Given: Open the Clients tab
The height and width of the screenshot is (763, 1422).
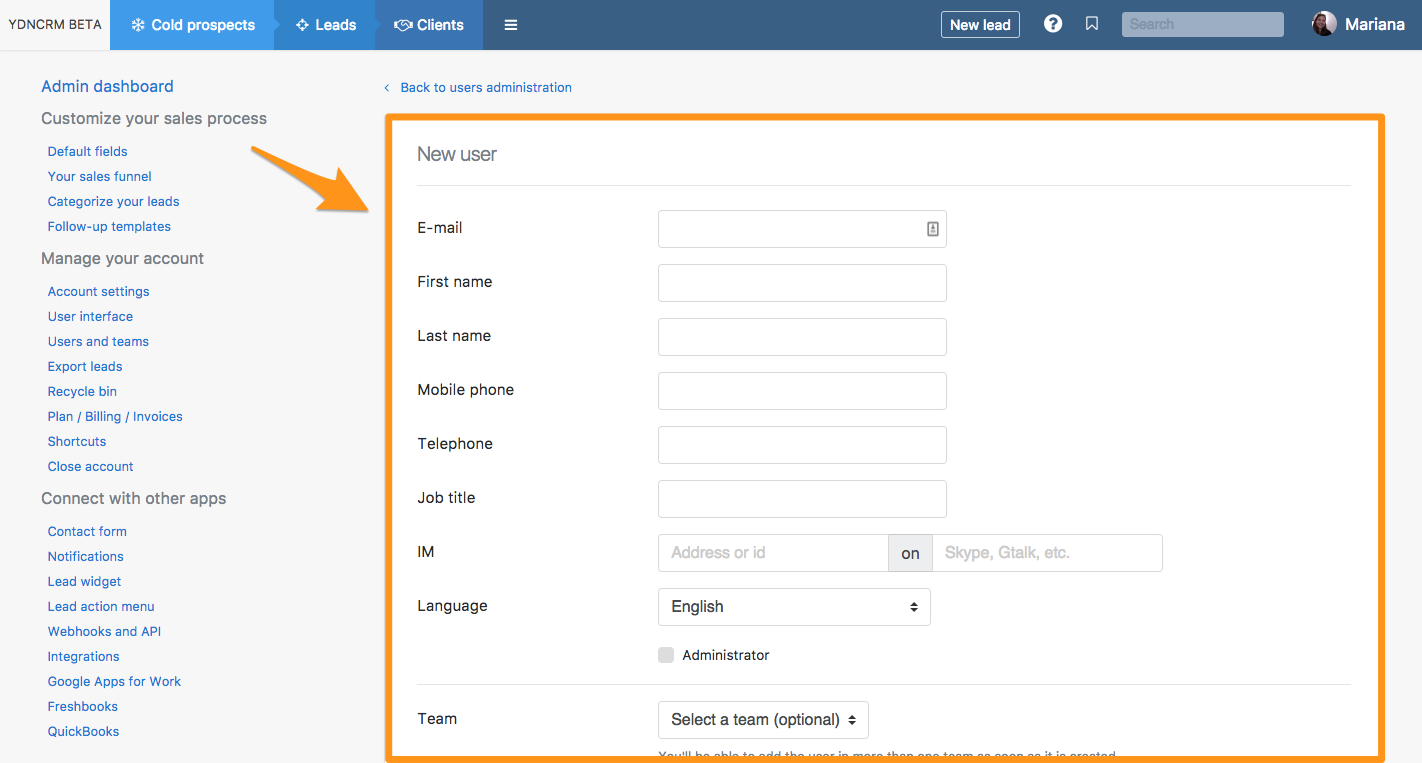Looking at the screenshot, I should click(x=429, y=25).
